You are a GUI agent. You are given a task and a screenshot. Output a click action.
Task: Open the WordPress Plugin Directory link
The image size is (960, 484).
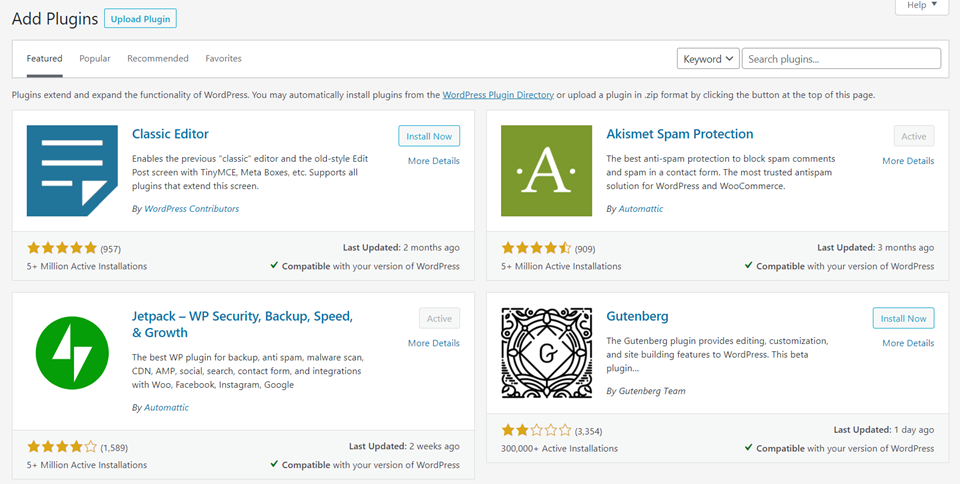pyautogui.click(x=498, y=95)
